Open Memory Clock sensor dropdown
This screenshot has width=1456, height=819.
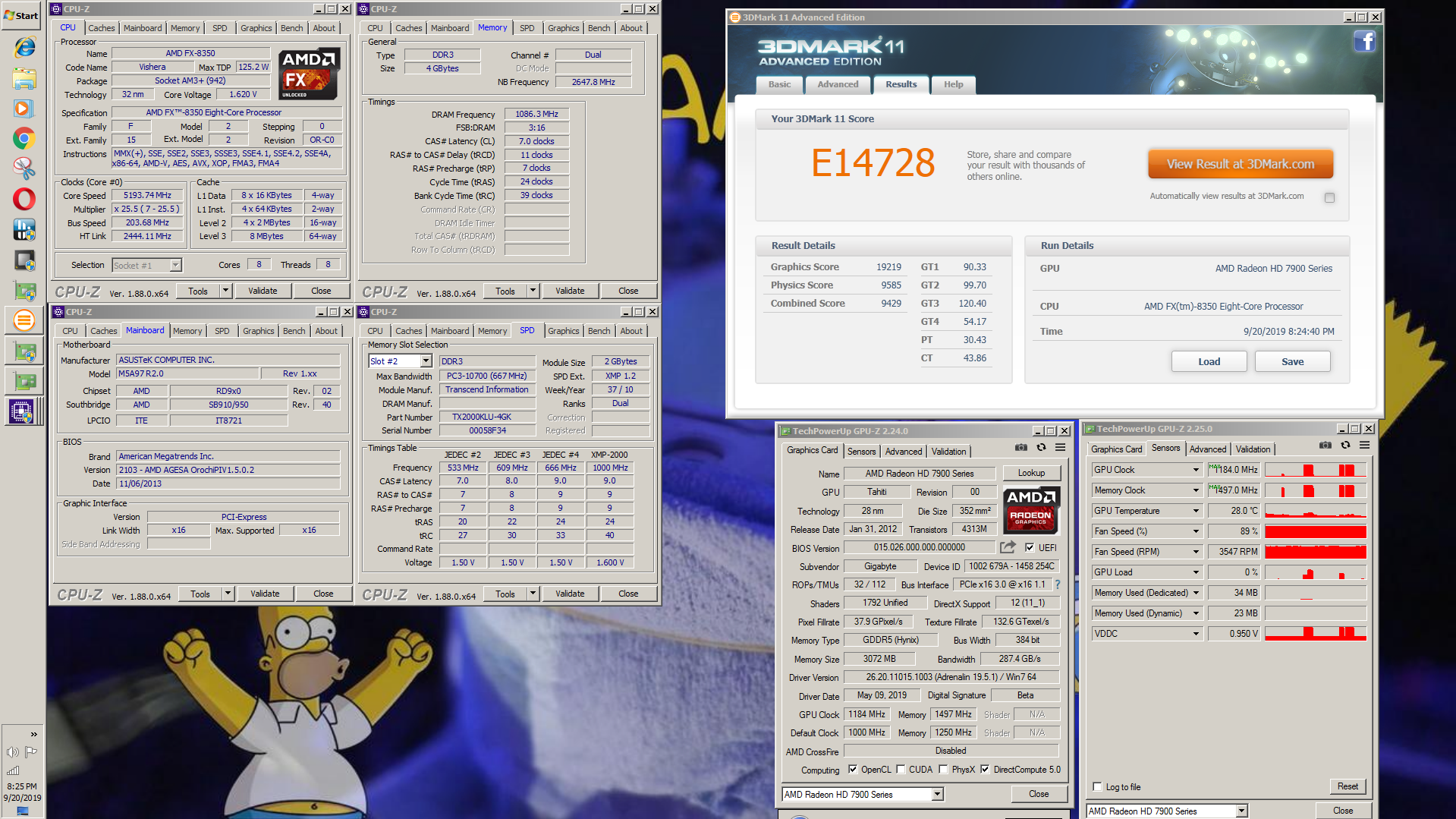click(x=1196, y=490)
